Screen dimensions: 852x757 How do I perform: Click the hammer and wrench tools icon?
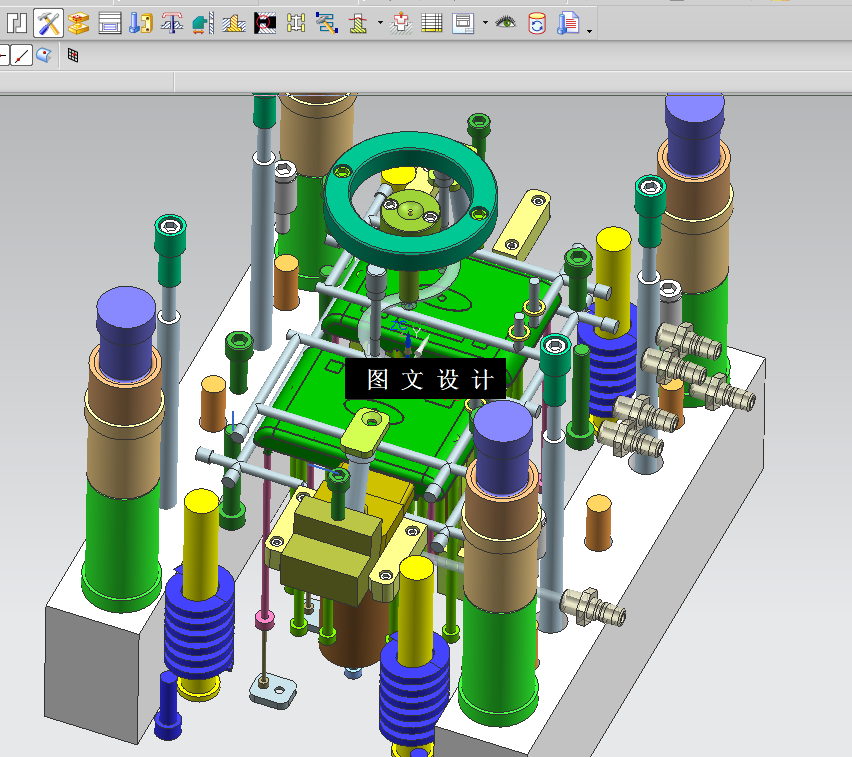point(48,22)
